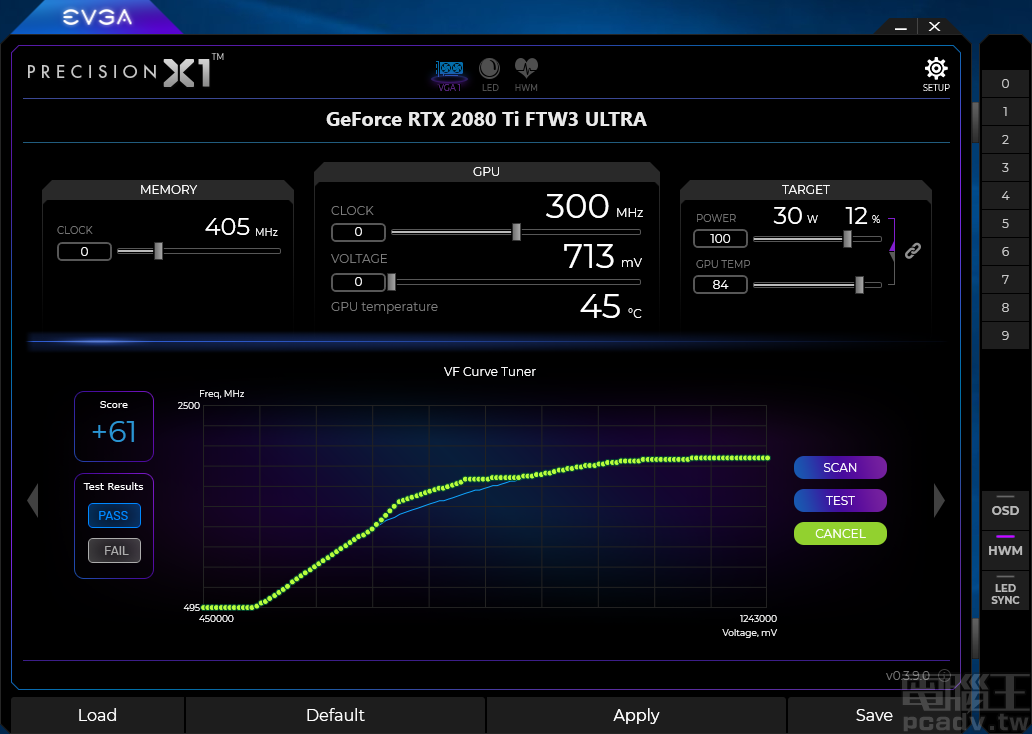The image size is (1032, 734).
Task: Click the GPU TEMP target slider handle
Action: [859, 284]
